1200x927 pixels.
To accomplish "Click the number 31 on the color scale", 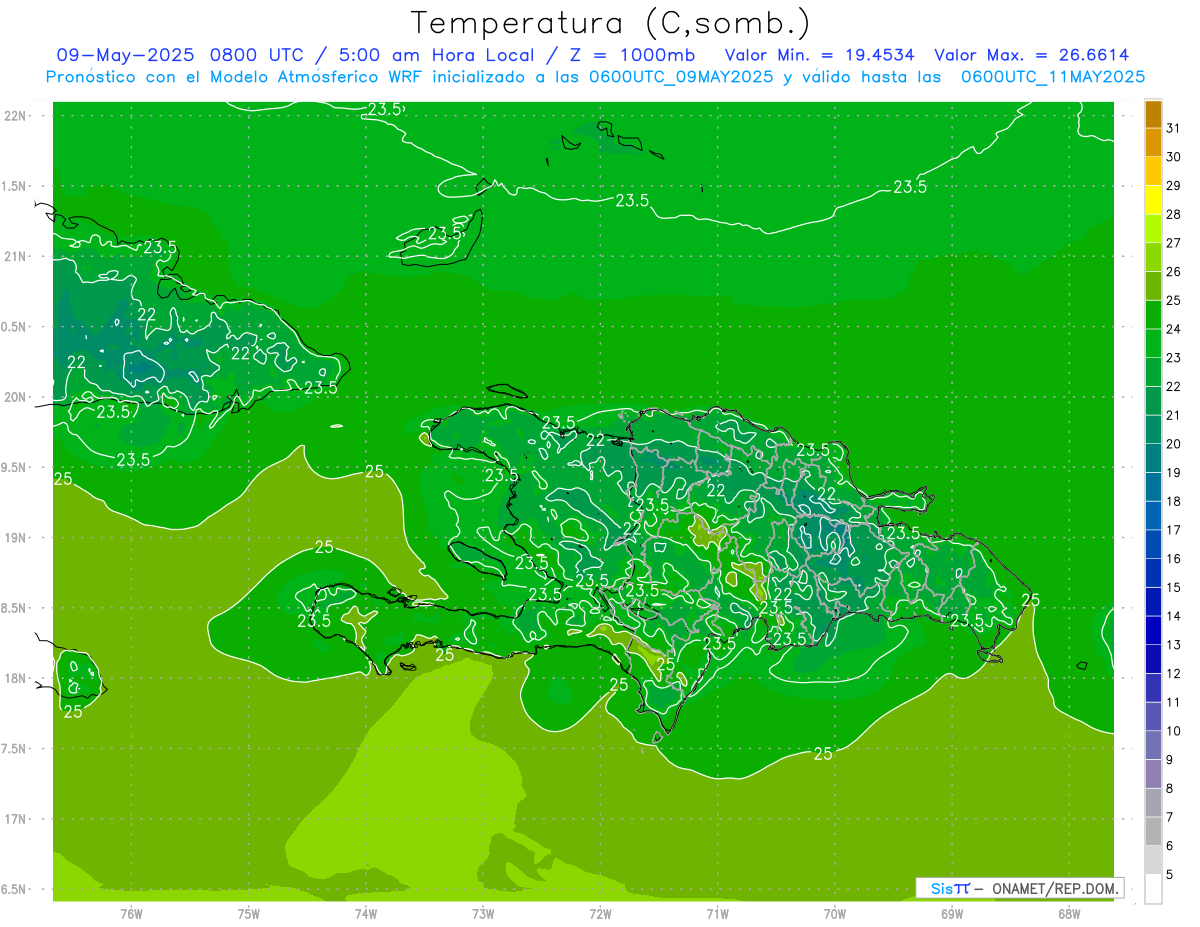I will (x=1173, y=128).
